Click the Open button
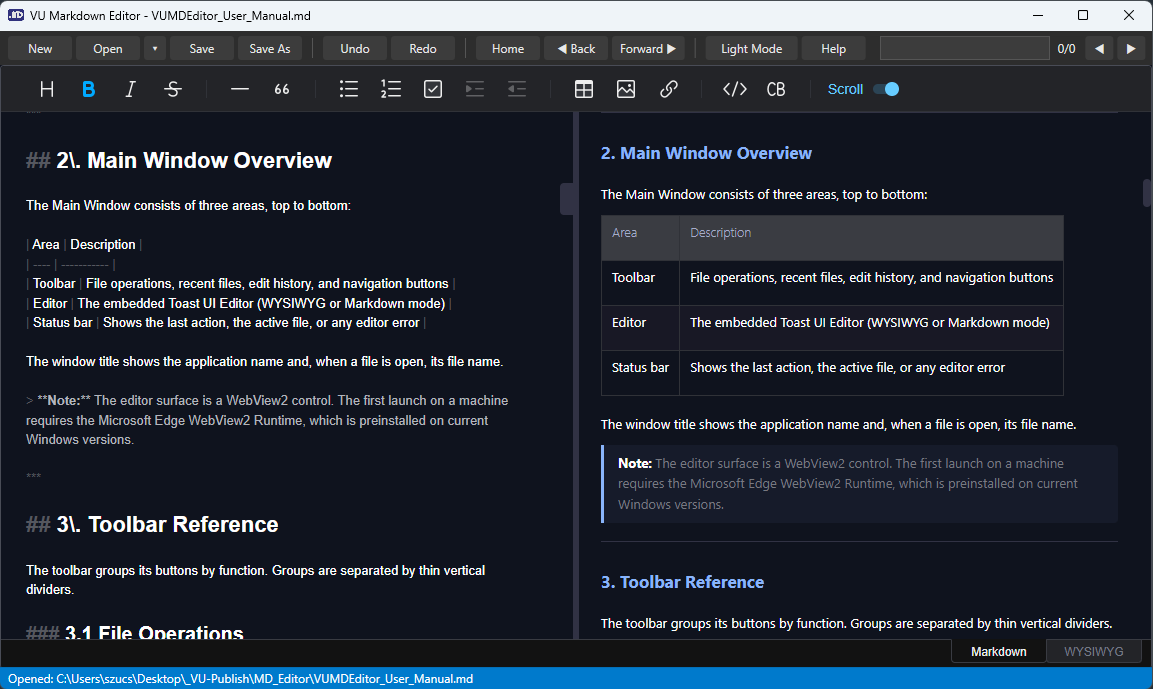This screenshot has height=689, width=1153. [x=108, y=49]
